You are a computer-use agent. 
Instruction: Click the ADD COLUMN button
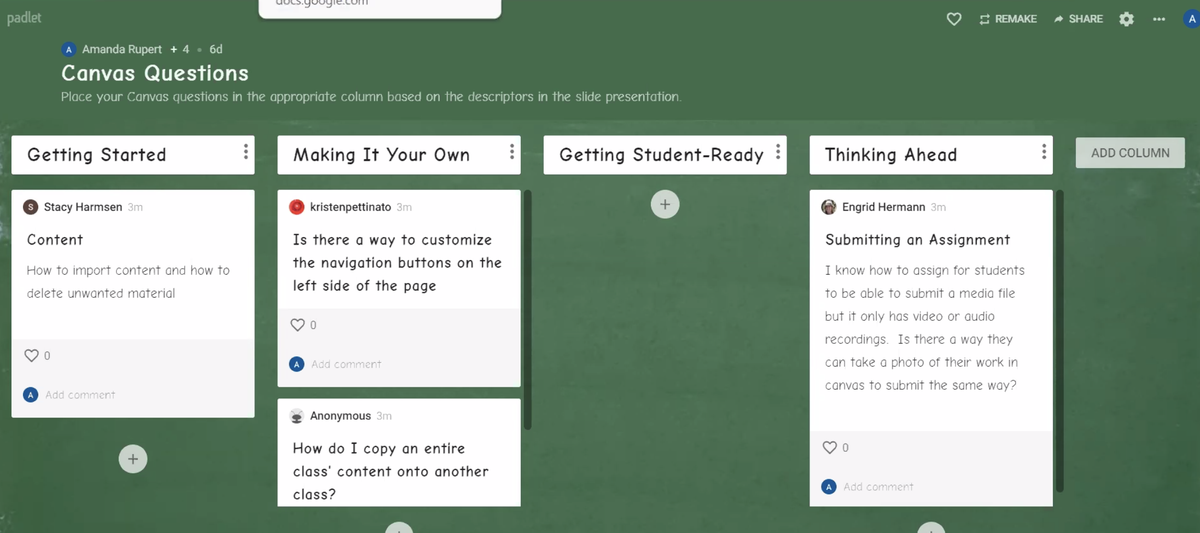click(1130, 153)
